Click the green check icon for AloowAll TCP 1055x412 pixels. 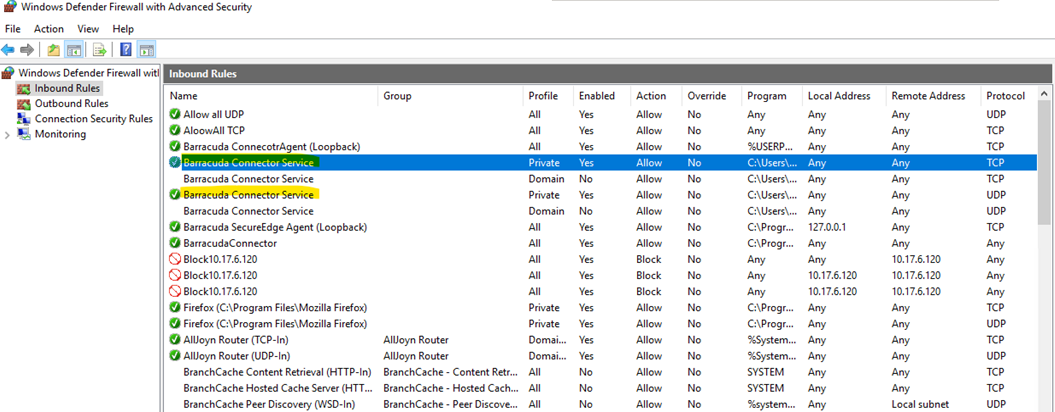tap(175, 131)
